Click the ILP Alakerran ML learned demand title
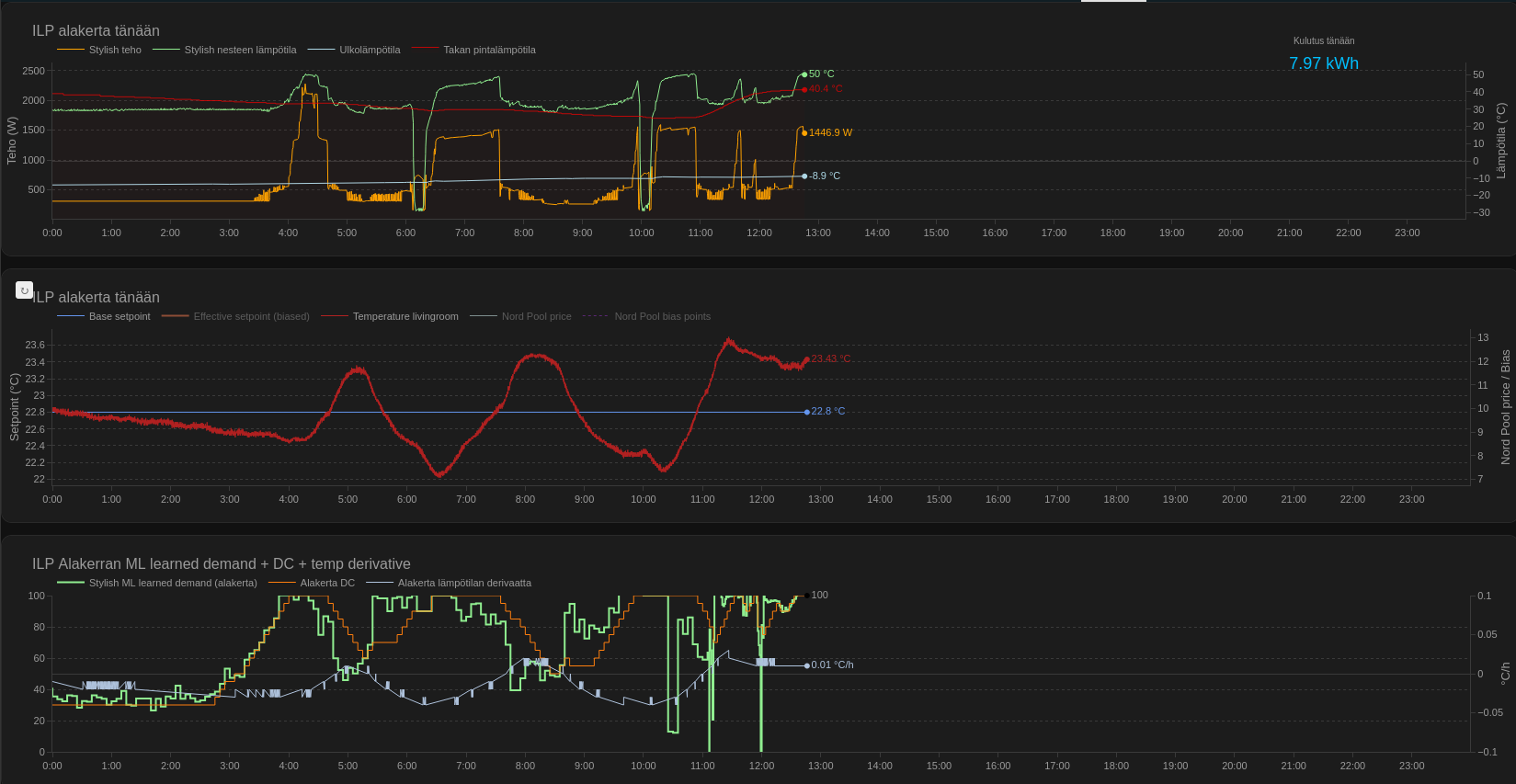This screenshot has width=1516, height=784. [221, 563]
